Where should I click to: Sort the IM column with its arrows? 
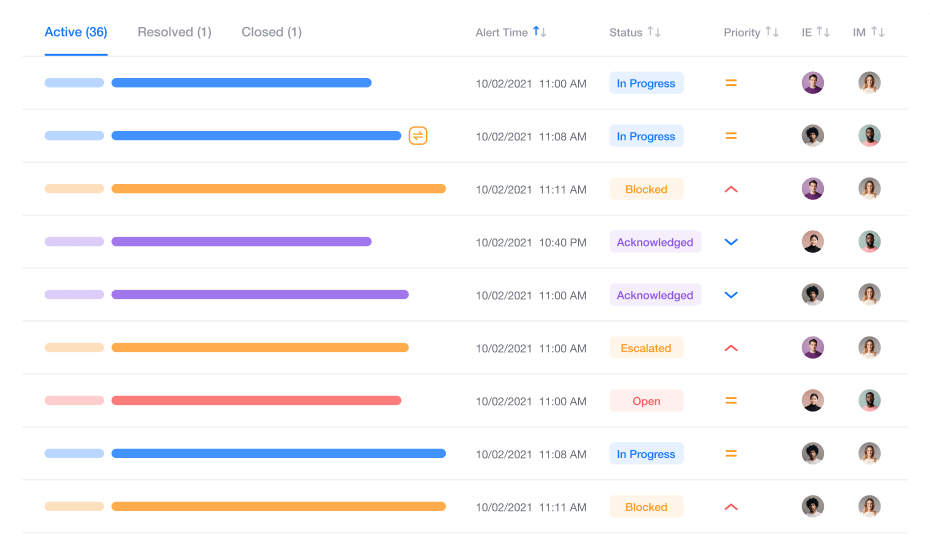pyautogui.click(x=878, y=31)
